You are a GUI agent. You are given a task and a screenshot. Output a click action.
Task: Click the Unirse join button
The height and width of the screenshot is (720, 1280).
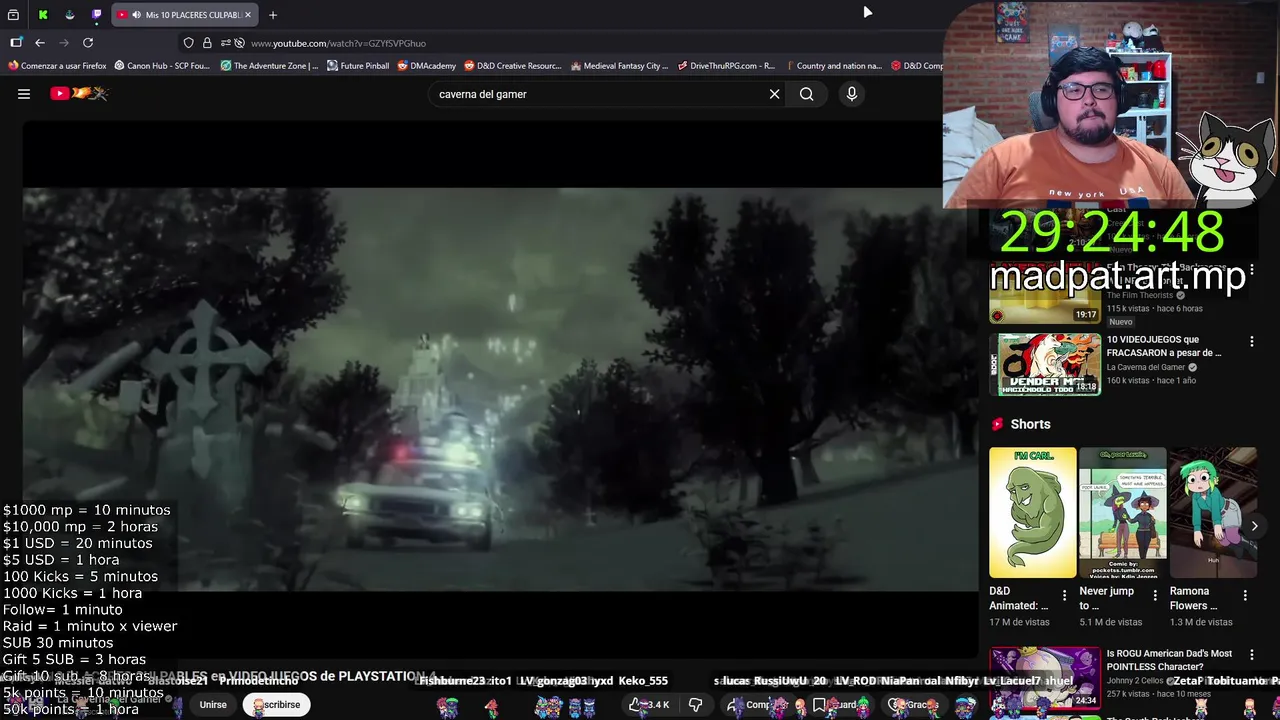[x=213, y=705]
